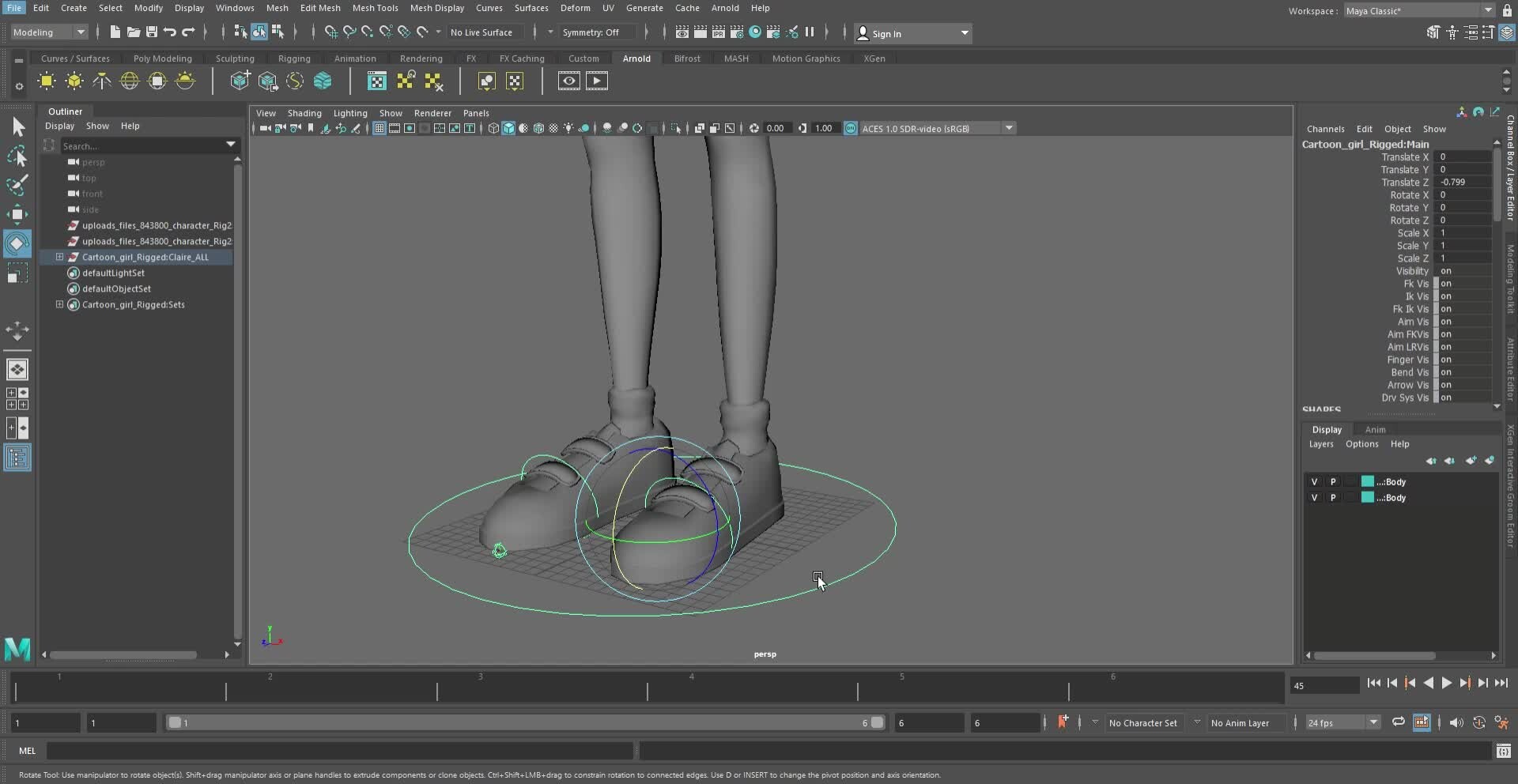
Task: Activate the Scale tool
Action: click(17, 273)
